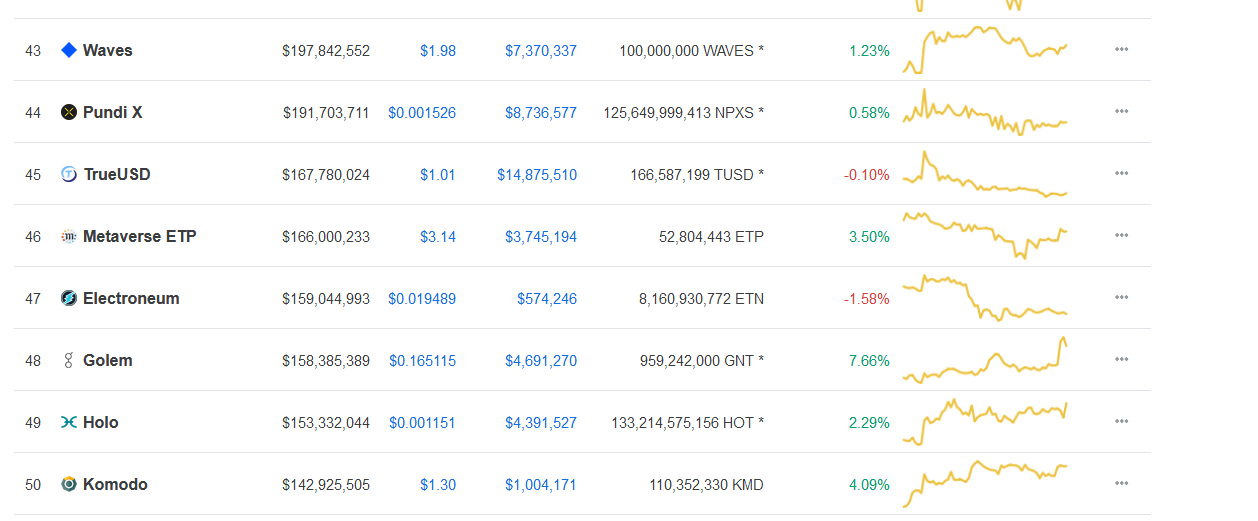The width and height of the screenshot is (1258, 521).
Task: Click the Komodo volume $1,004,171
Action: pos(541,484)
